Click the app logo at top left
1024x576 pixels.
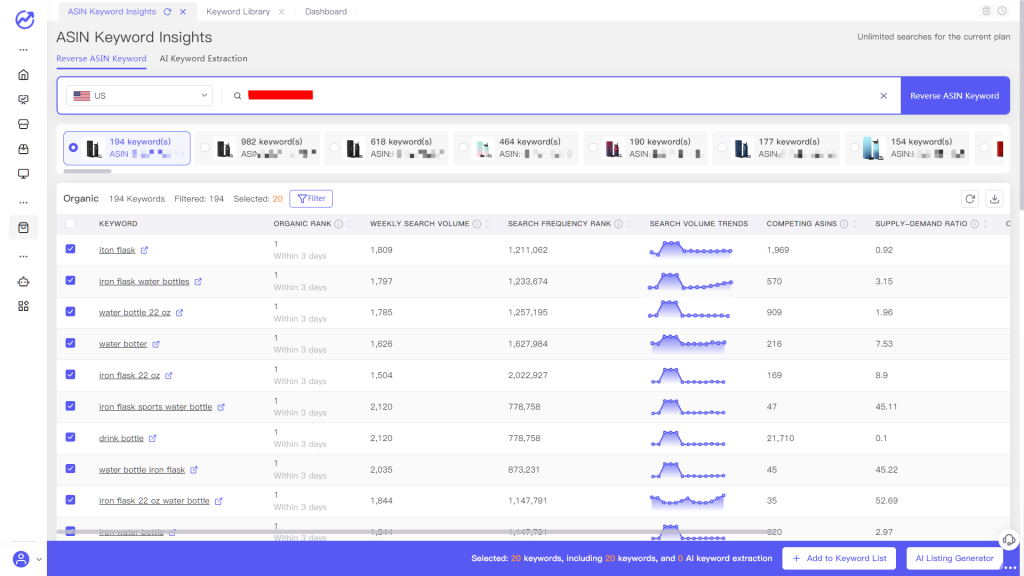point(25,20)
